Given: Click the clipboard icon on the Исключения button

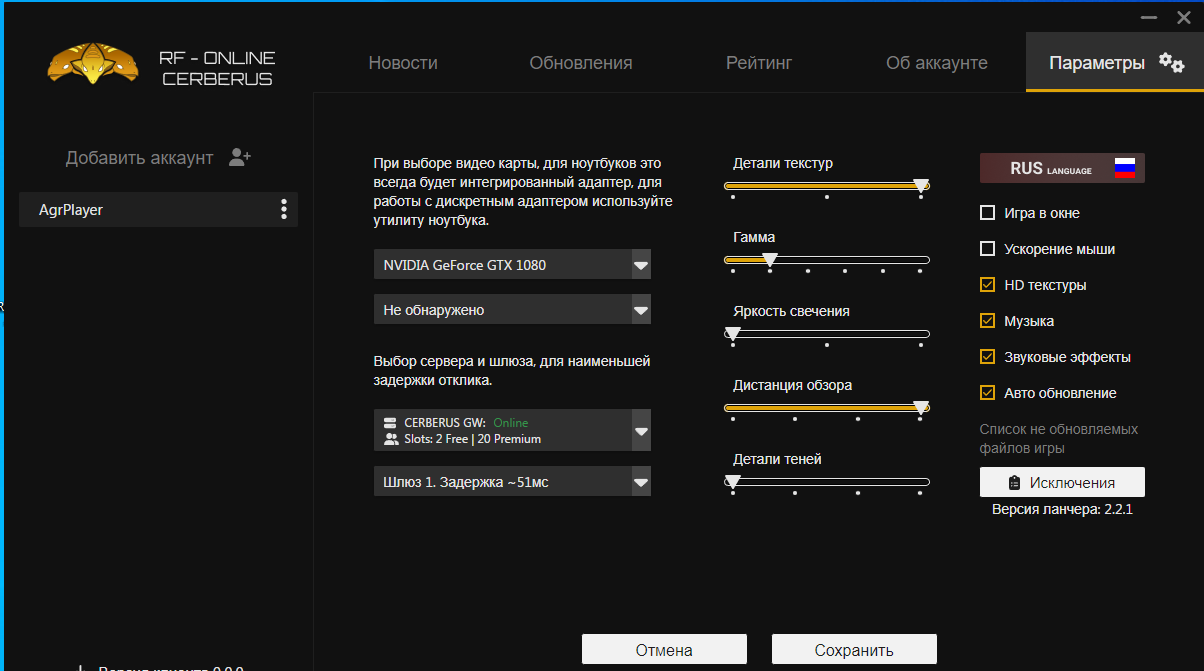Looking at the screenshot, I should (1015, 483).
